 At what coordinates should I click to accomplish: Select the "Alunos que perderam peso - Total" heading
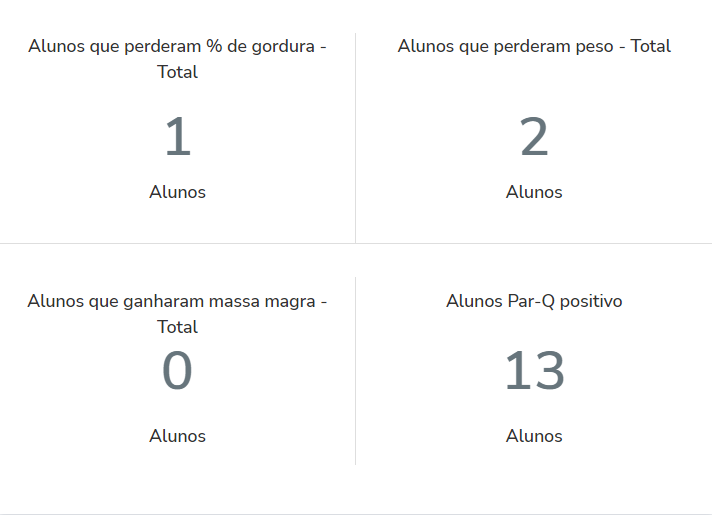[534, 46]
